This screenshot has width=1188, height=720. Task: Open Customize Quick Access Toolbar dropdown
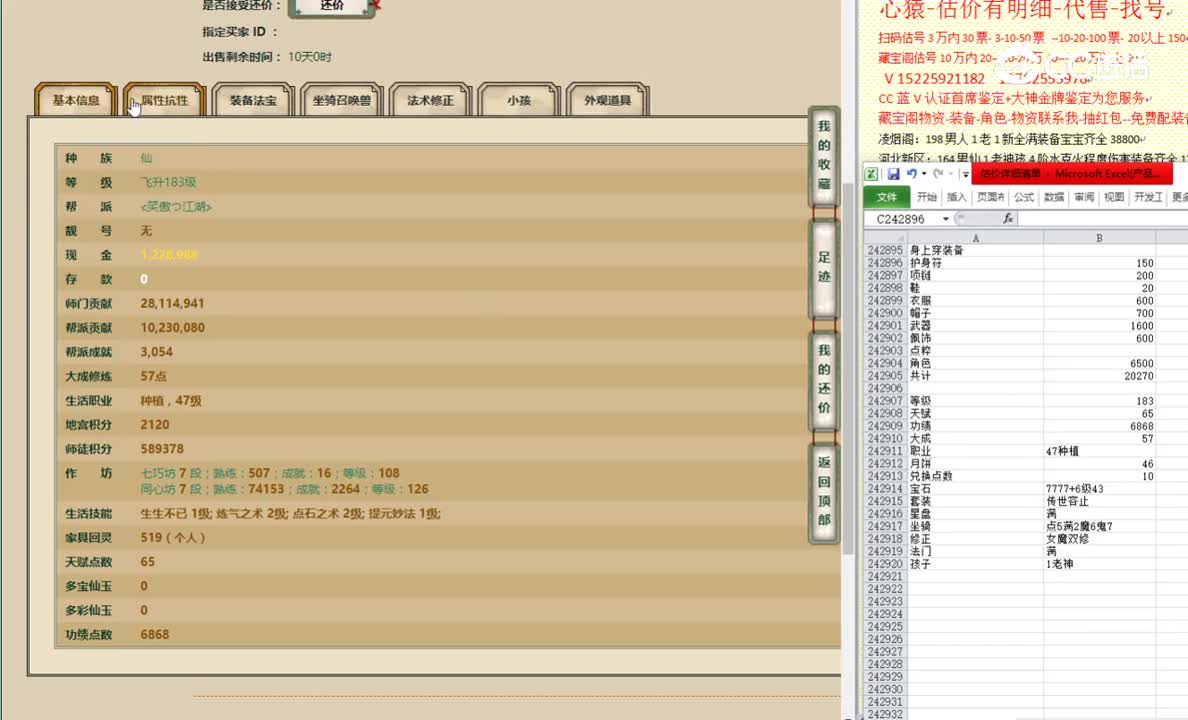(x=965, y=174)
